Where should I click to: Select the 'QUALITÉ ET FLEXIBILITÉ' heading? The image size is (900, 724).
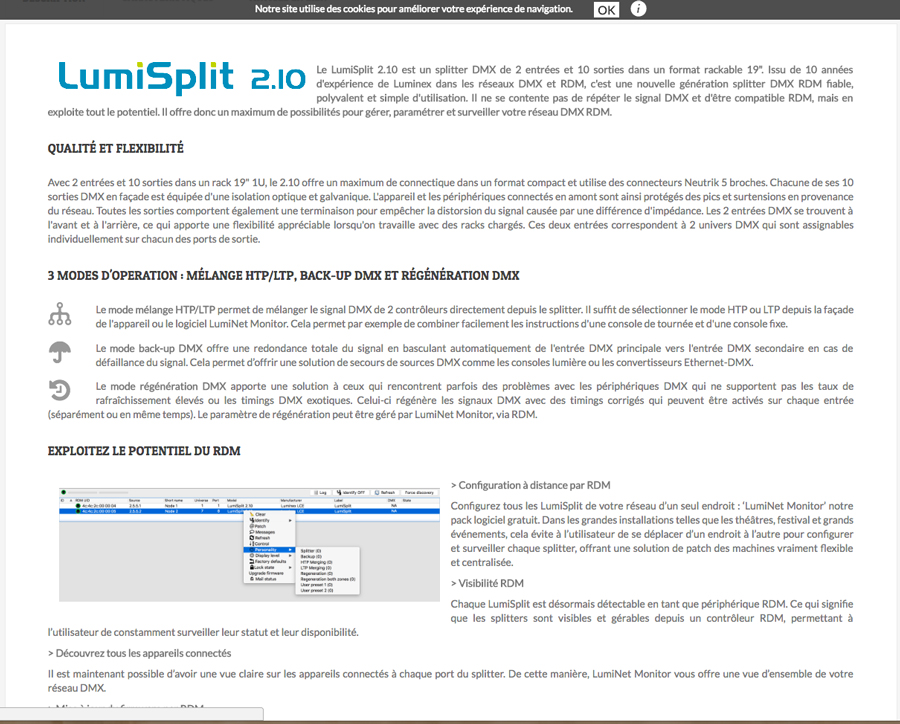115,148
